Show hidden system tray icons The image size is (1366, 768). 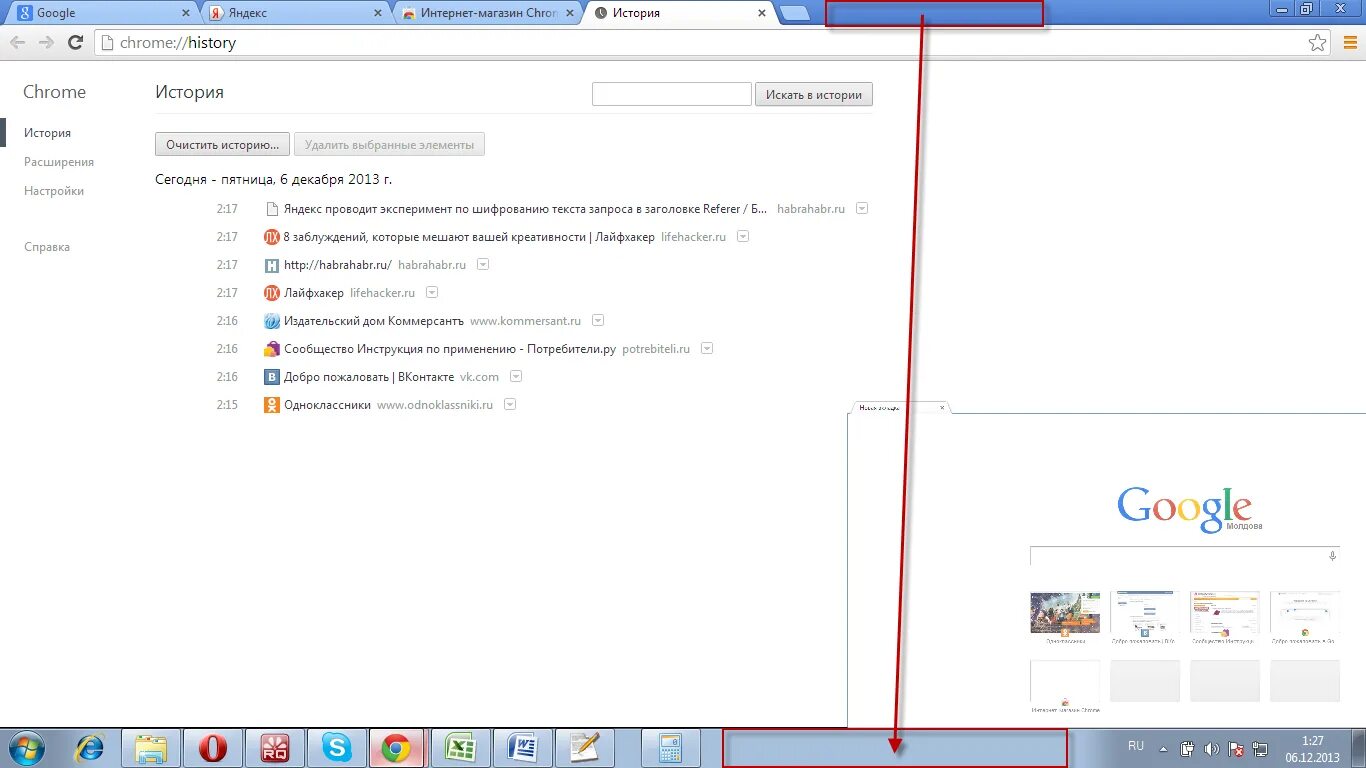pyautogui.click(x=1163, y=749)
